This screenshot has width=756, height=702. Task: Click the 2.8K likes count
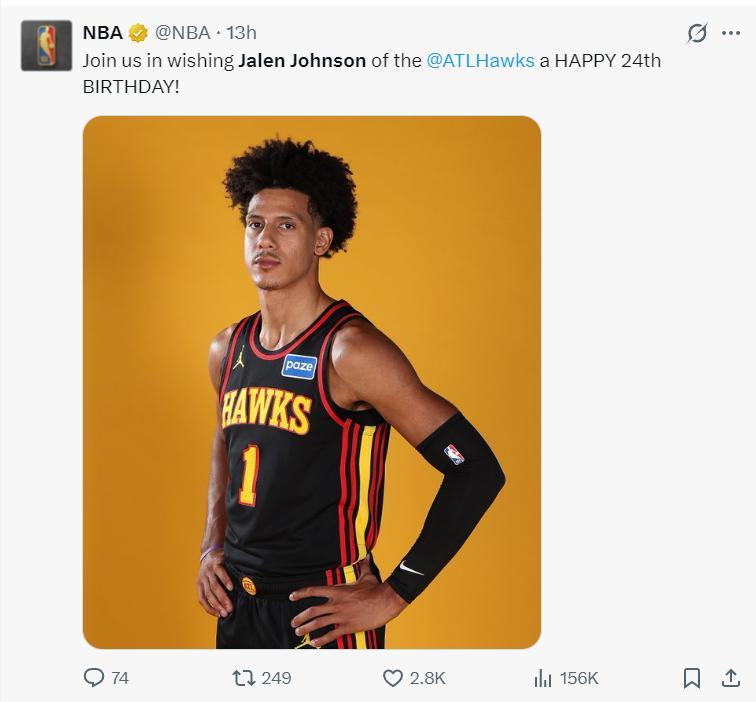[428, 678]
